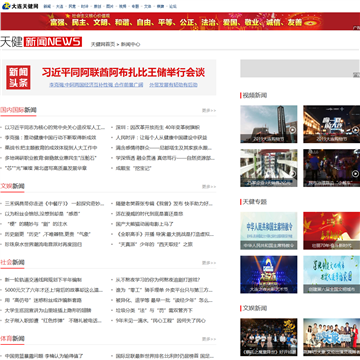Play the night crowd scene video
360x360 pixels.
331,168
